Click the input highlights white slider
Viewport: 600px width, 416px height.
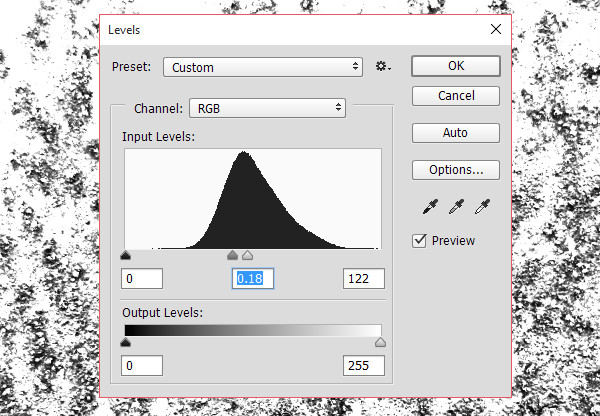(248, 255)
